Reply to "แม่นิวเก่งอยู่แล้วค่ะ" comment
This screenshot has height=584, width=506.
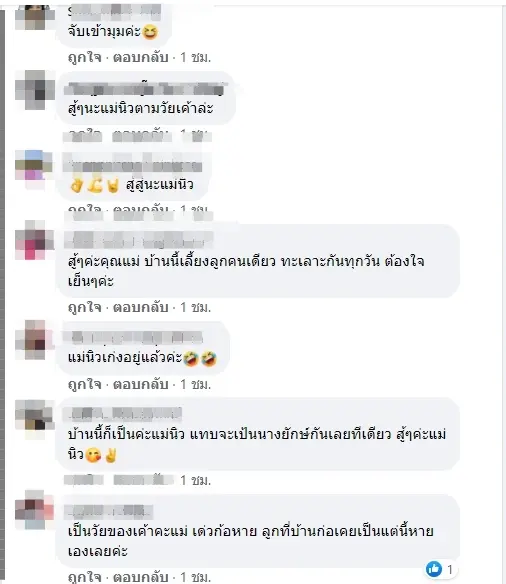coord(141,384)
